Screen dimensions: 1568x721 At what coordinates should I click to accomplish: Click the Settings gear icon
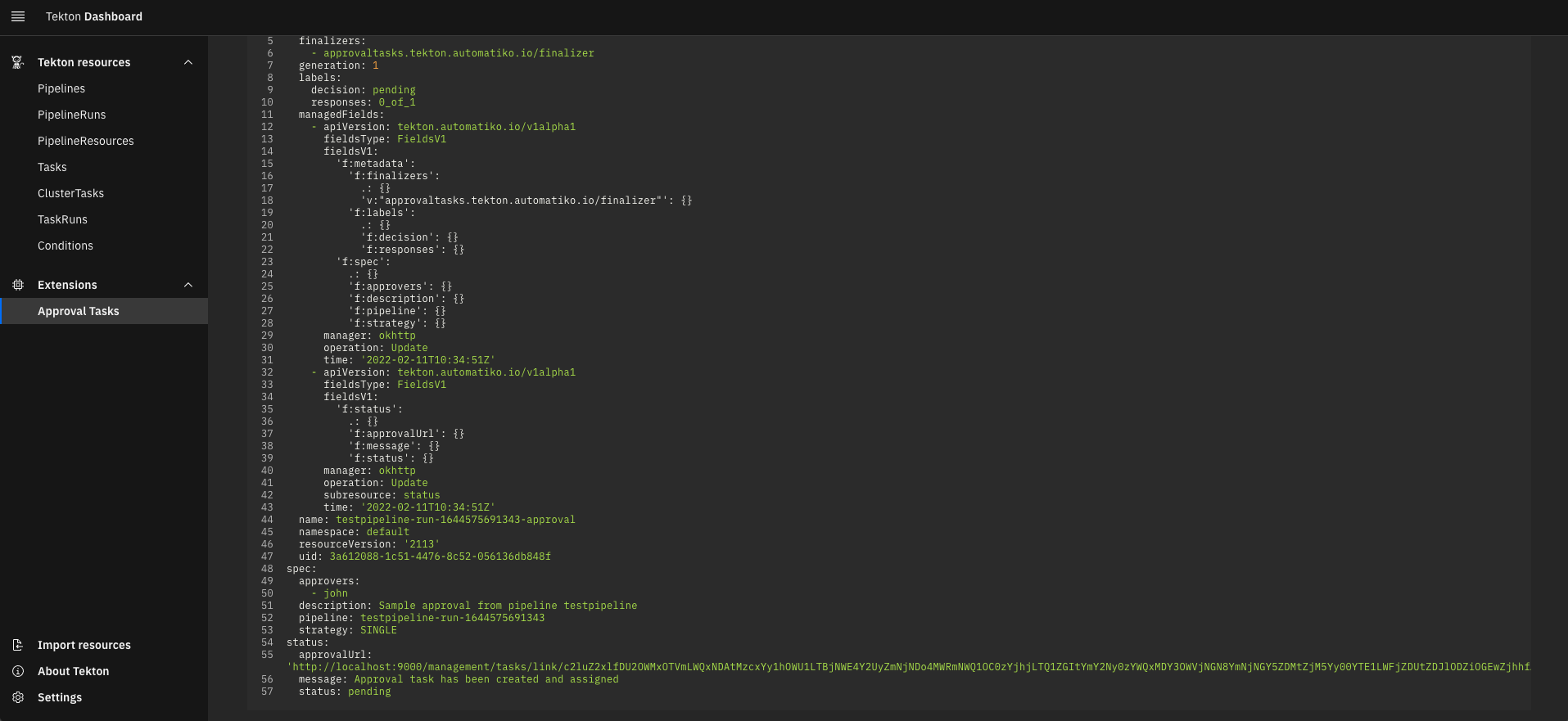click(x=18, y=697)
